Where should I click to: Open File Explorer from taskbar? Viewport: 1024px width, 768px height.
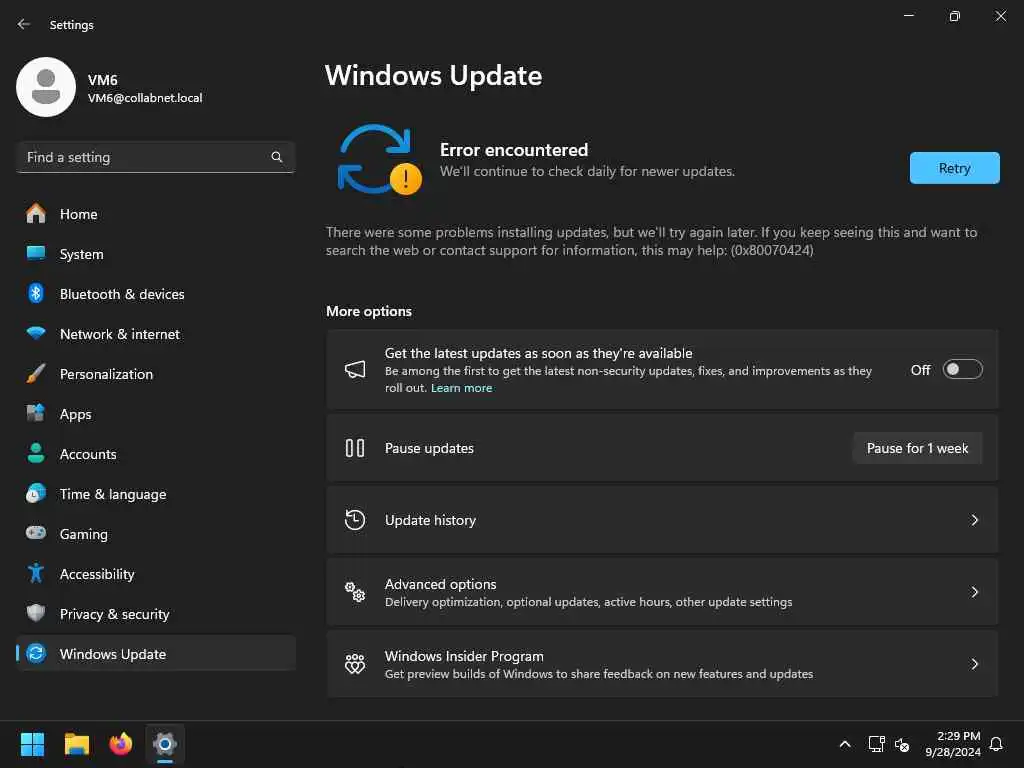(76, 744)
